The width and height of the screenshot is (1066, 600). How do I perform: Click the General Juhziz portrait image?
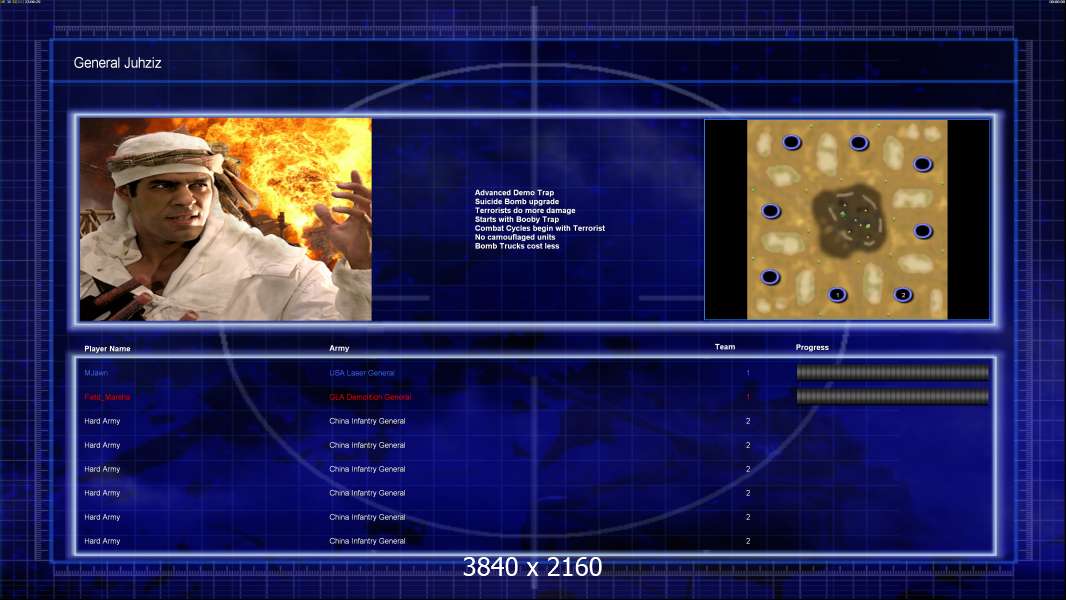[226, 219]
